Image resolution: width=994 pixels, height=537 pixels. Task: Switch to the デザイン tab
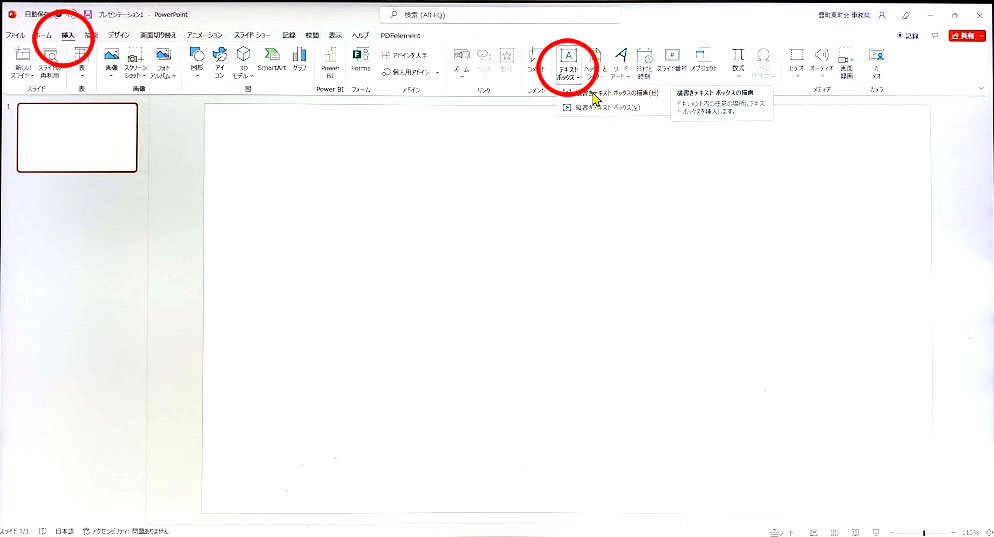pyautogui.click(x=119, y=36)
